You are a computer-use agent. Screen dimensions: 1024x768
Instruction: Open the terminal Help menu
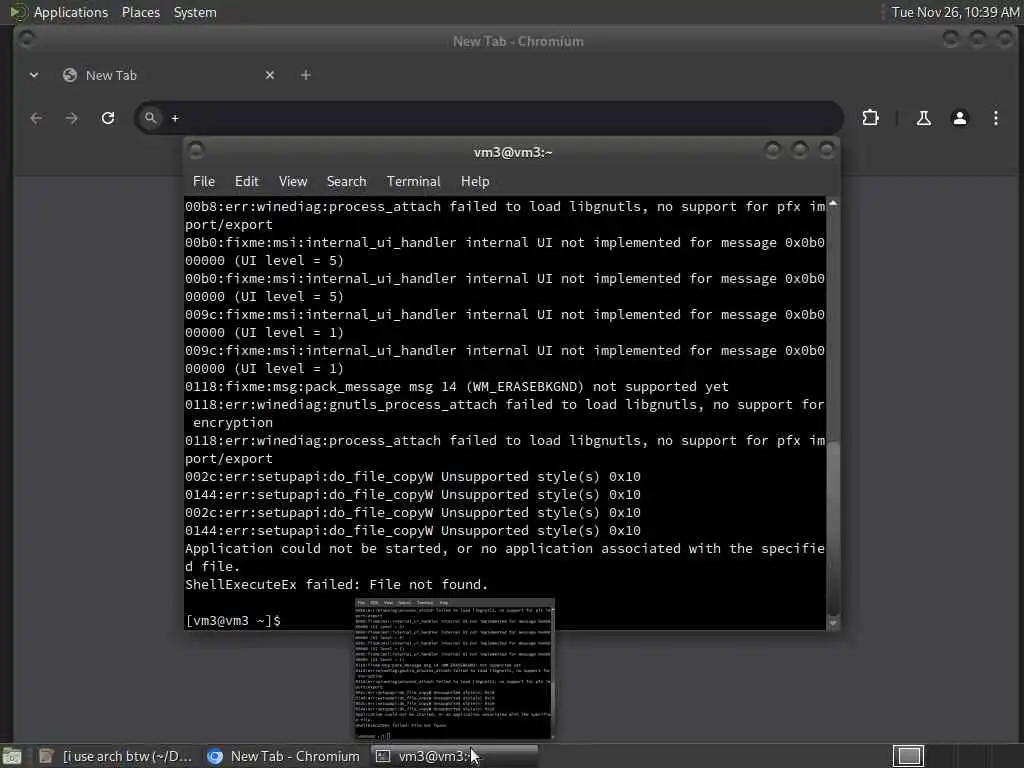475,182
